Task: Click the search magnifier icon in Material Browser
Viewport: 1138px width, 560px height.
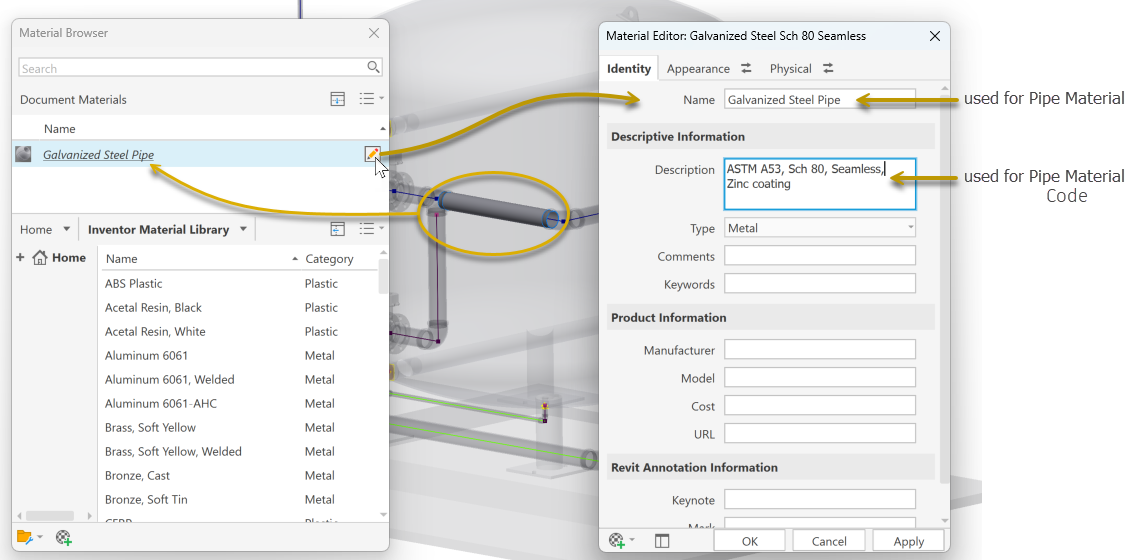Action: coord(373,67)
